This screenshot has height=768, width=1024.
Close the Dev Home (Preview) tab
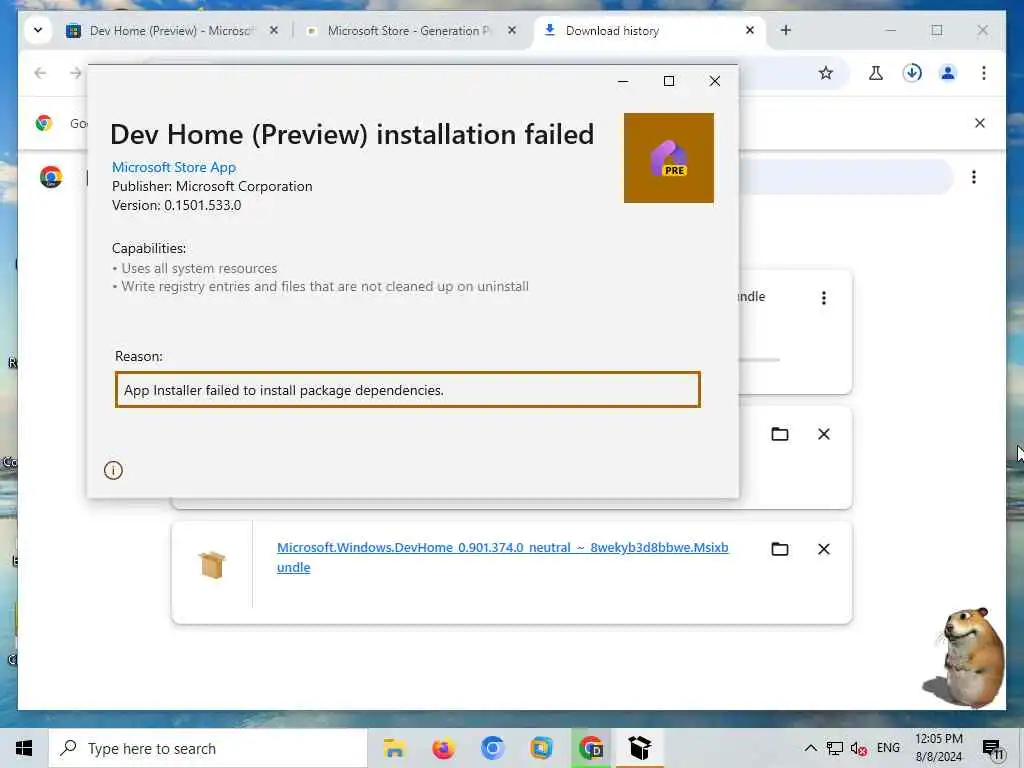[x=274, y=30]
